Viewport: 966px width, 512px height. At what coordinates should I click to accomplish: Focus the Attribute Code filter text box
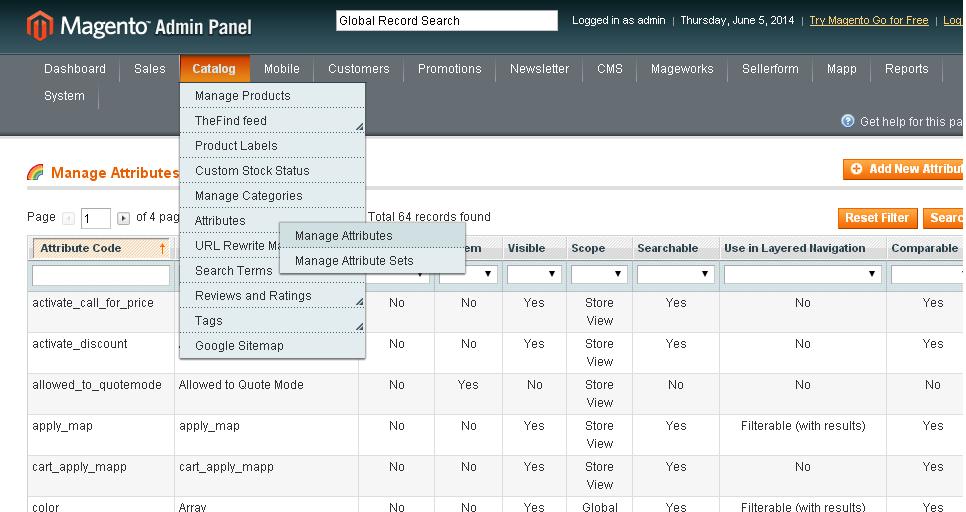tap(101, 274)
